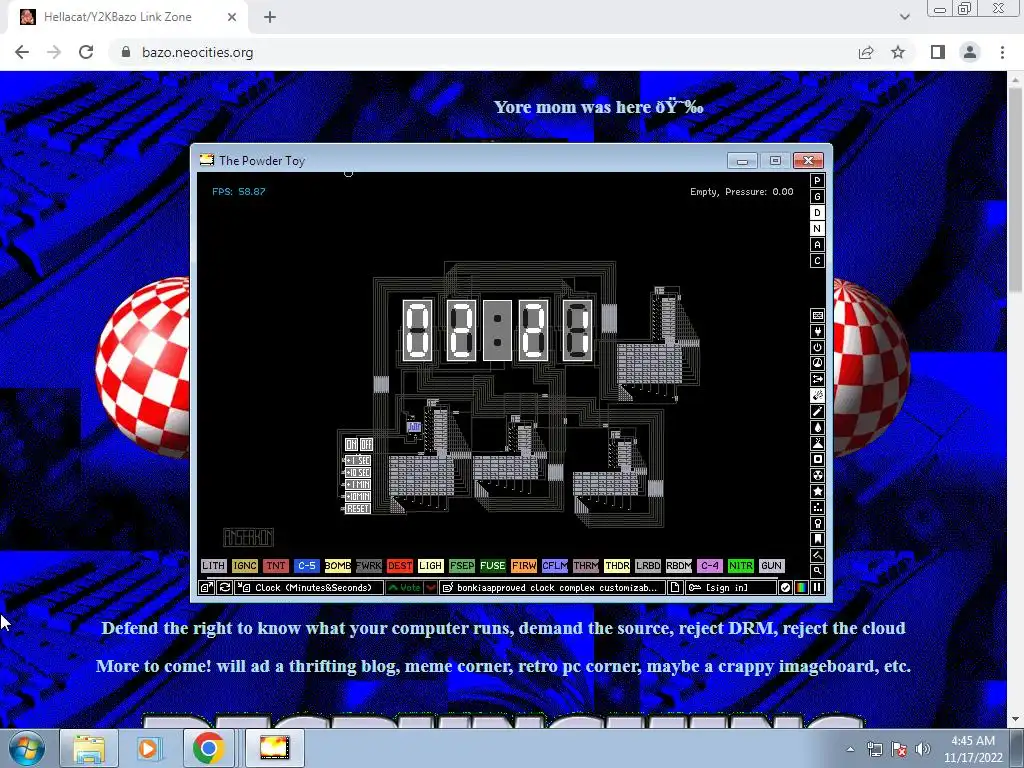
Task: Select the GUN element
Action: [771, 566]
